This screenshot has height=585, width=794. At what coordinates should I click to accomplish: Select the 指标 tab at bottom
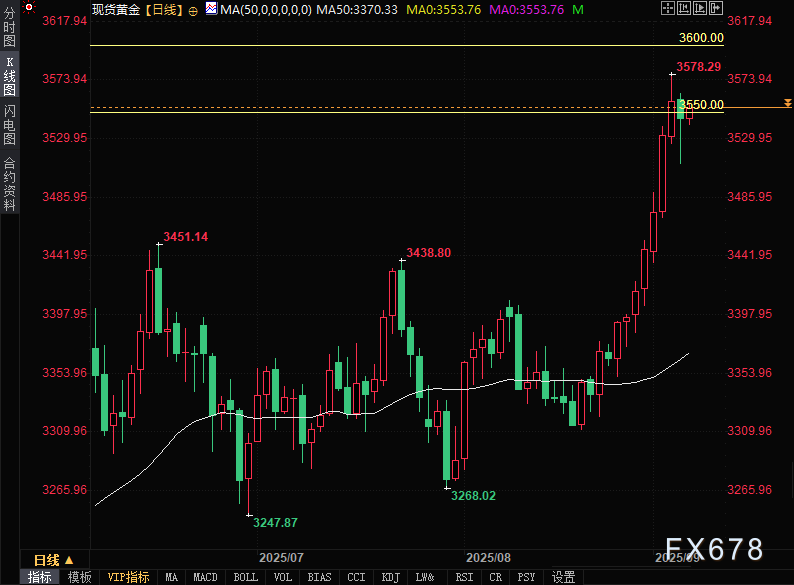point(40,577)
